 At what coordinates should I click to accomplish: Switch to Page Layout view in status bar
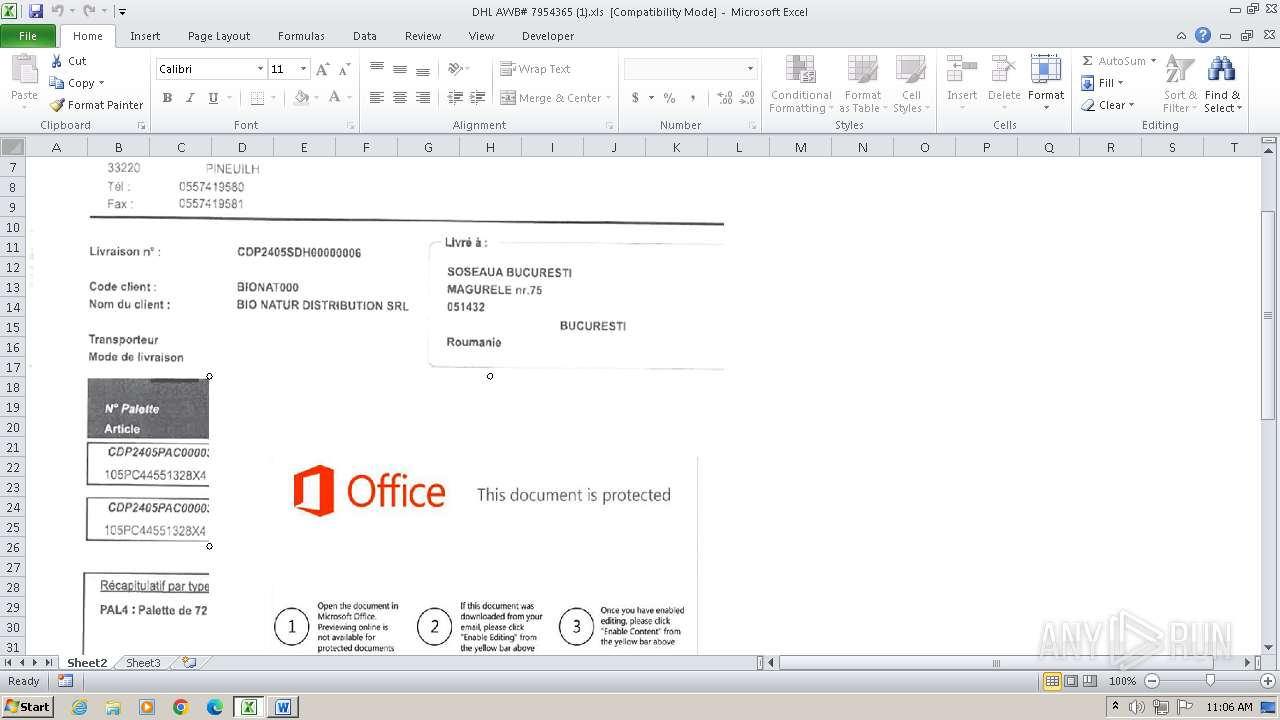pos(1071,681)
